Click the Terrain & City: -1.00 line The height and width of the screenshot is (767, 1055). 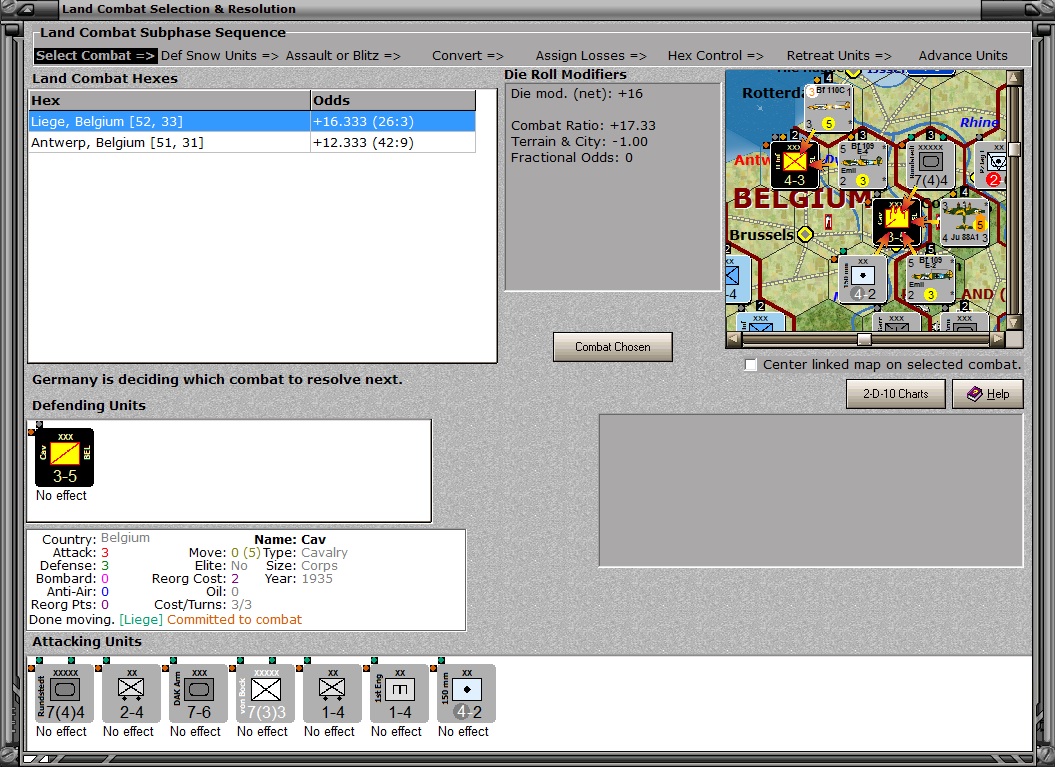(x=579, y=142)
